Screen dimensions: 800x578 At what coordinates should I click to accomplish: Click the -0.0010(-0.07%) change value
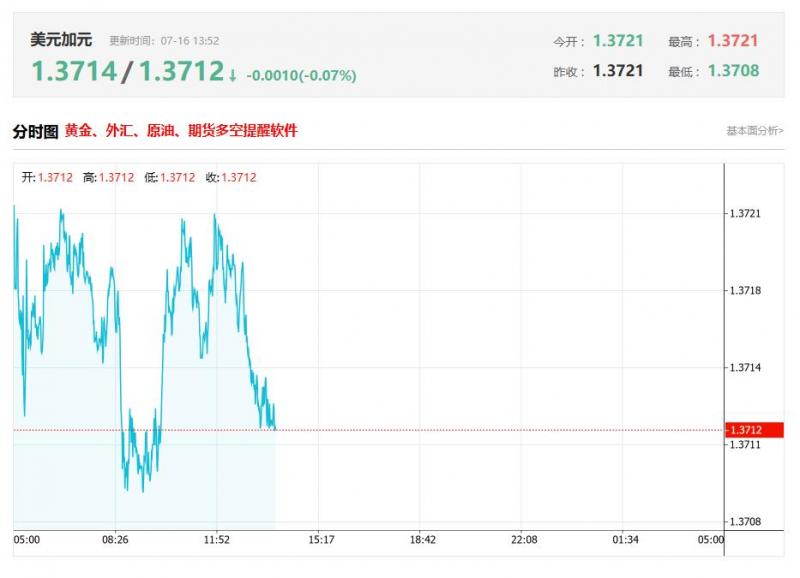[x=301, y=75]
